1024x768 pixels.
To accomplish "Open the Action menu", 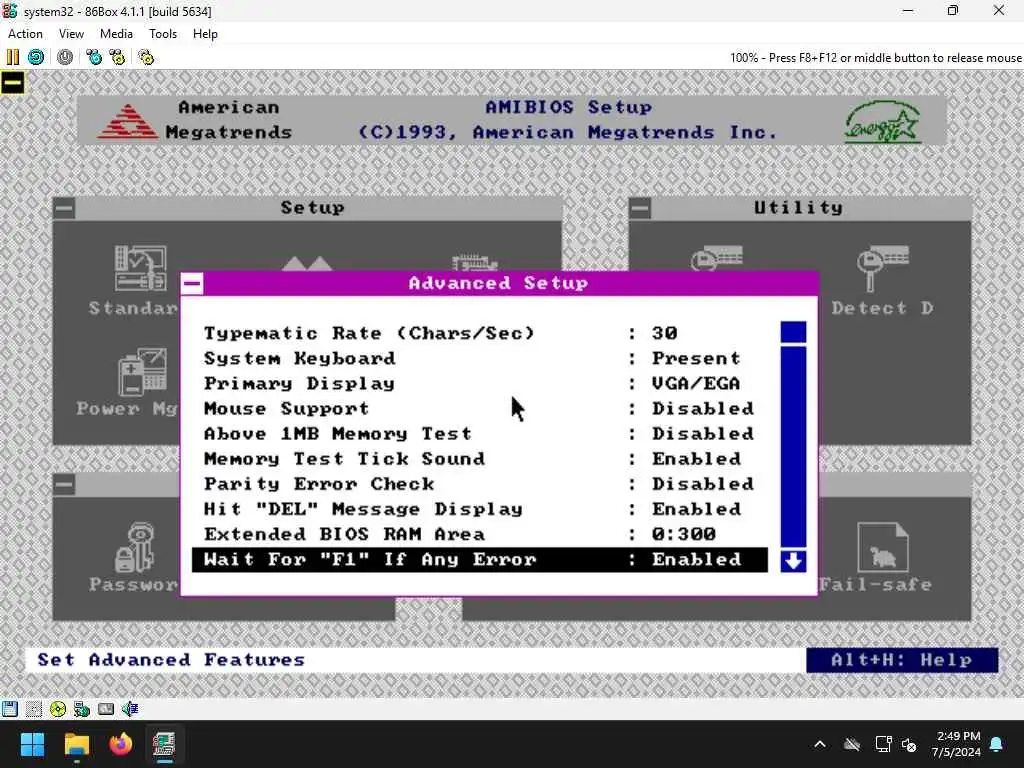I will 25,34.
